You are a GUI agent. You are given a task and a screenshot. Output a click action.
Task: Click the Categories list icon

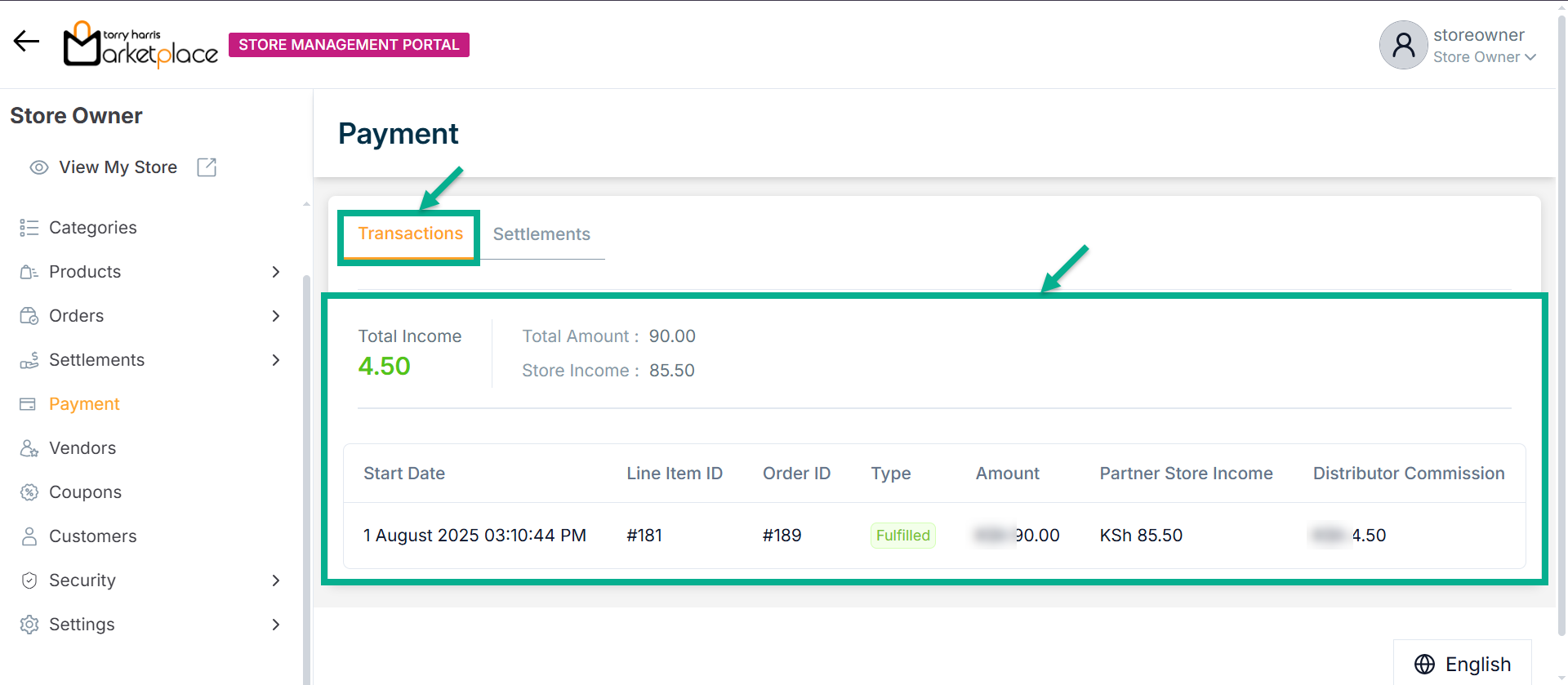tap(29, 228)
